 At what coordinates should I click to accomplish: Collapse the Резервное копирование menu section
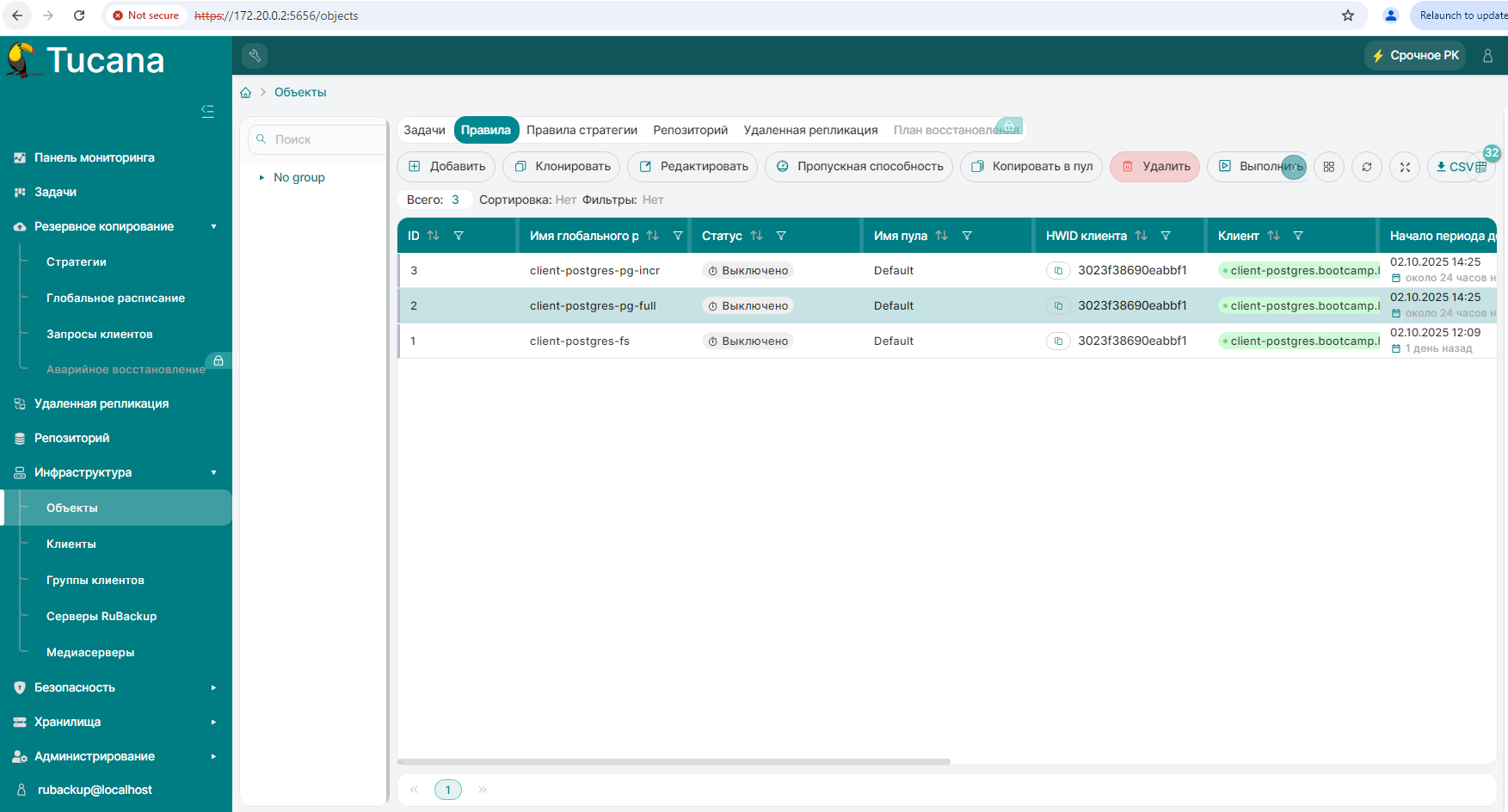click(213, 227)
